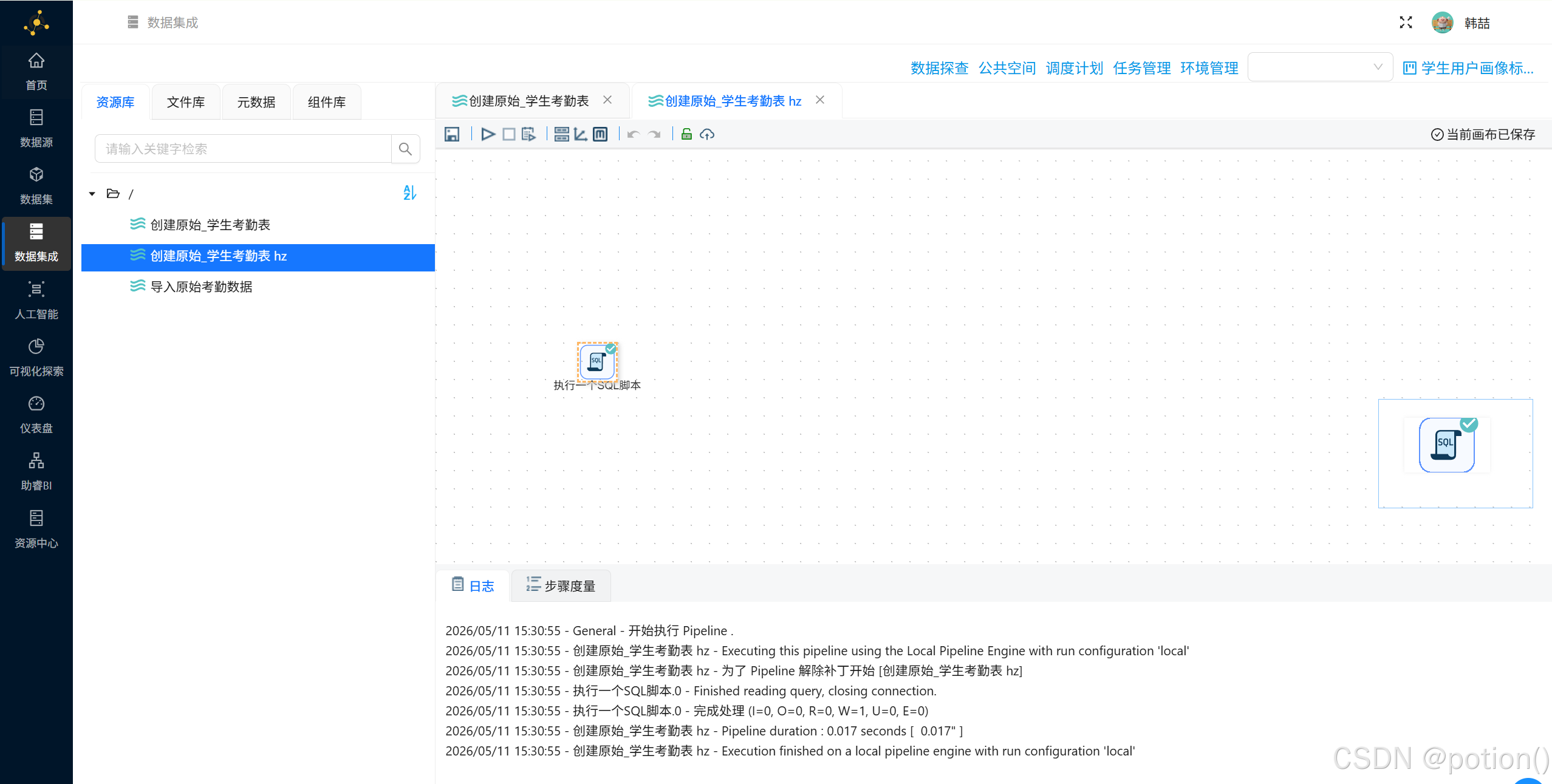The height and width of the screenshot is (784, 1552).
Task: Select 创建原始_学生考勤表 in the resource tree
Action: [x=258, y=225]
